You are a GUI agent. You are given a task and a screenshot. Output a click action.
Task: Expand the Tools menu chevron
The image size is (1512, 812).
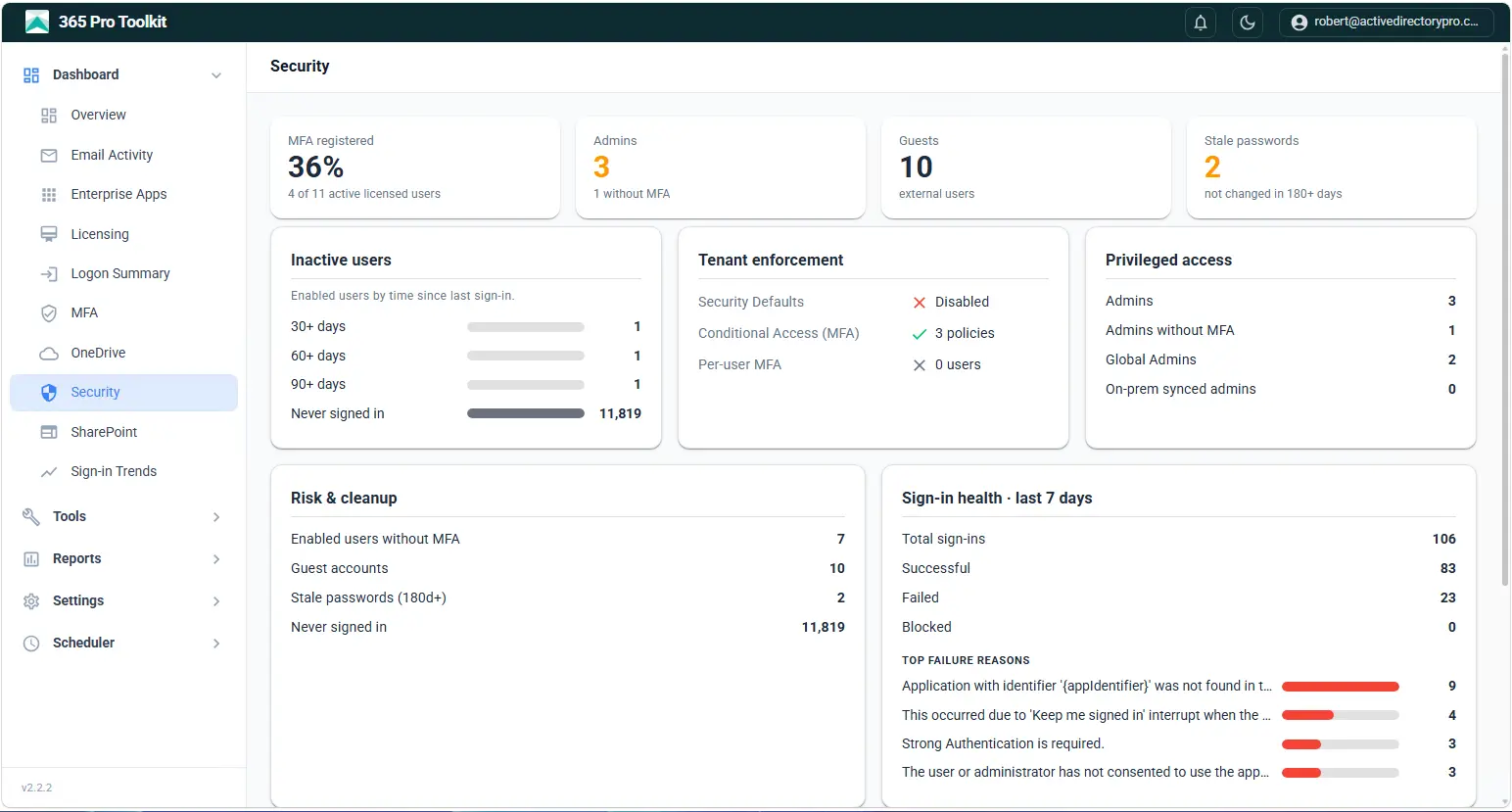click(216, 517)
